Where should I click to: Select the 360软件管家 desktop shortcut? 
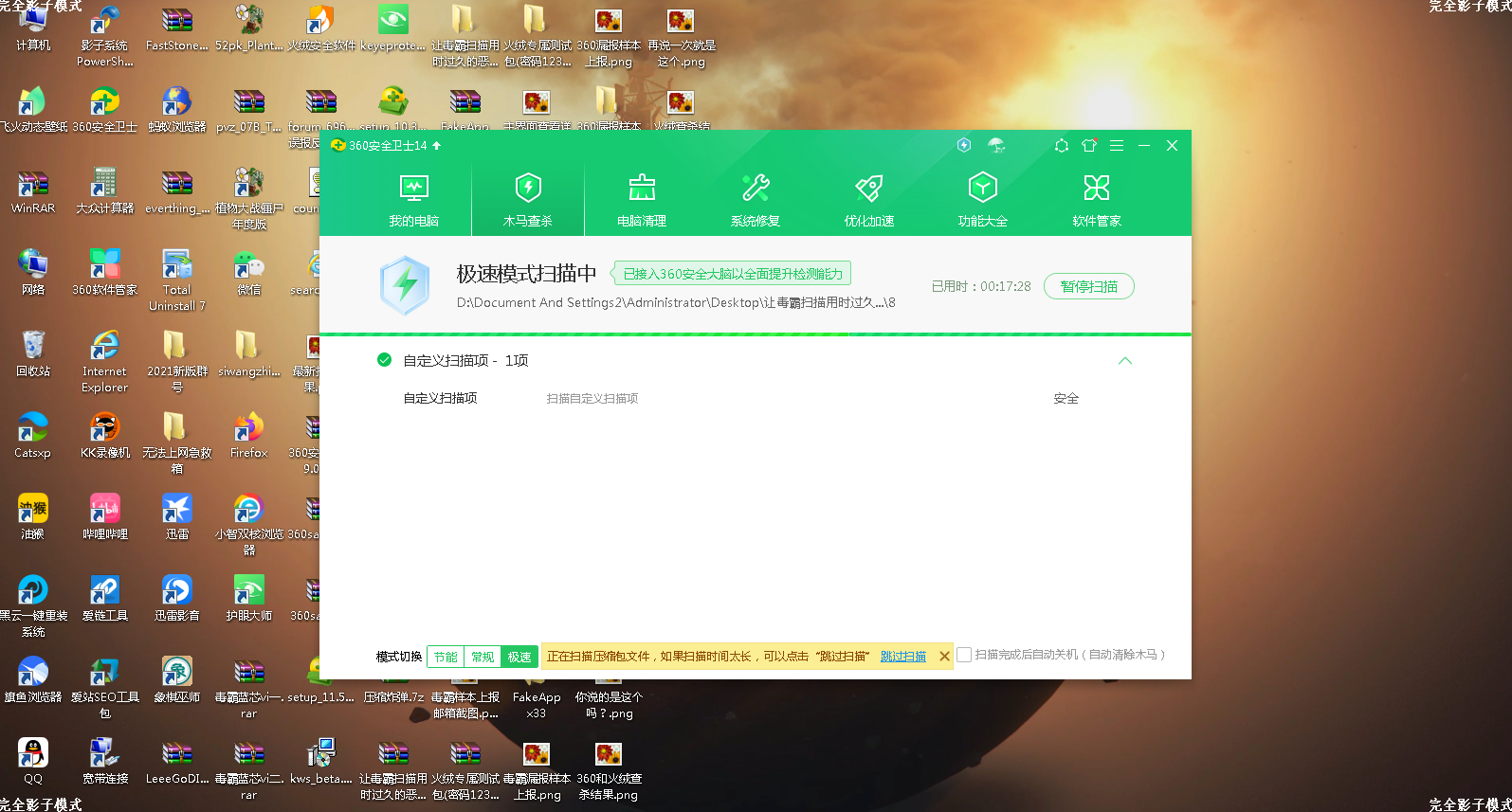click(105, 273)
